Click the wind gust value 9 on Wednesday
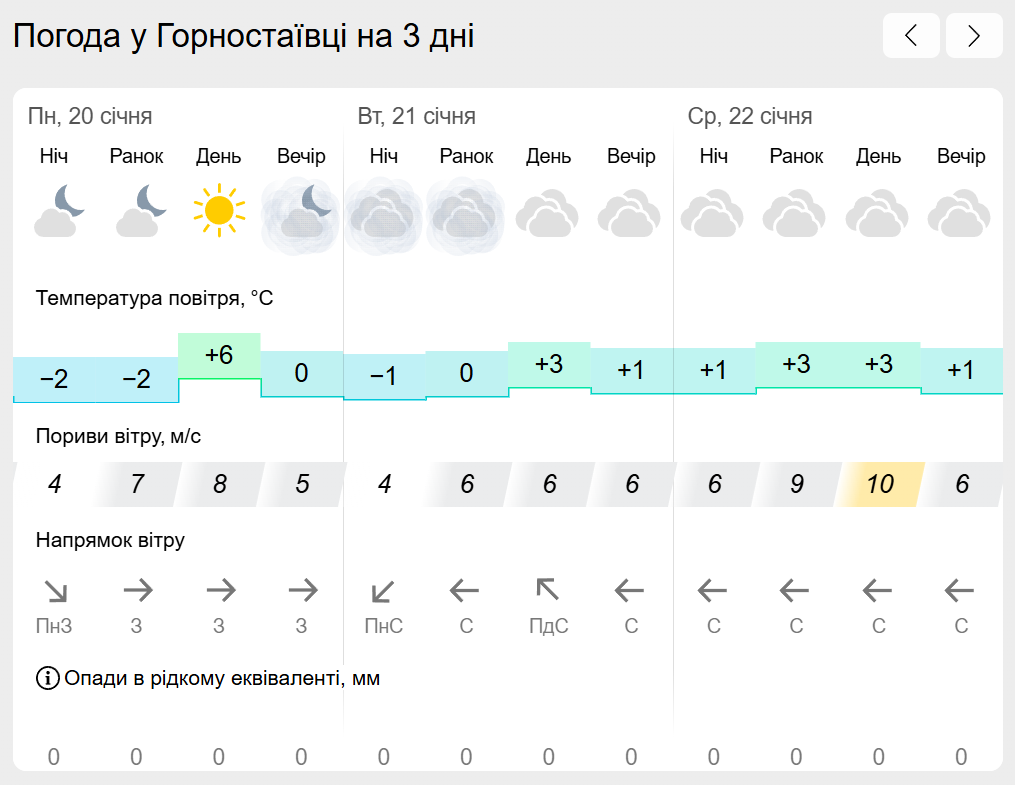The height and width of the screenshot is (785, 1015). (x=796, y=485)
